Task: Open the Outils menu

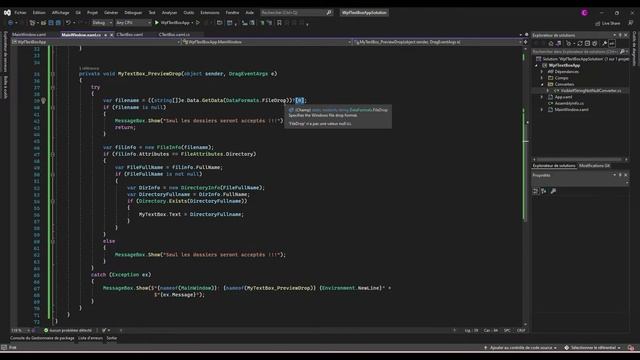Action: point(189,13)
